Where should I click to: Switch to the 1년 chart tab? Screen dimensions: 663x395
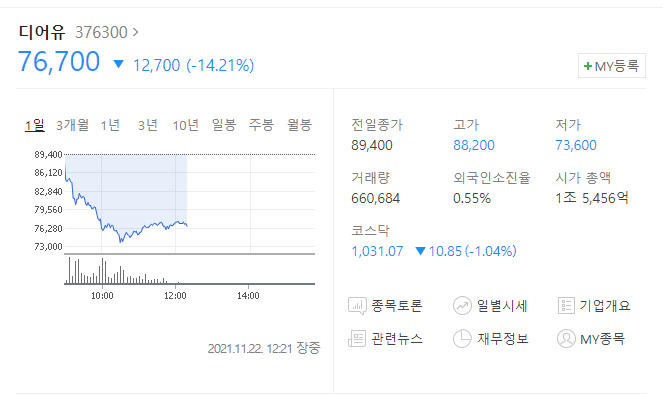pos(110,125)
